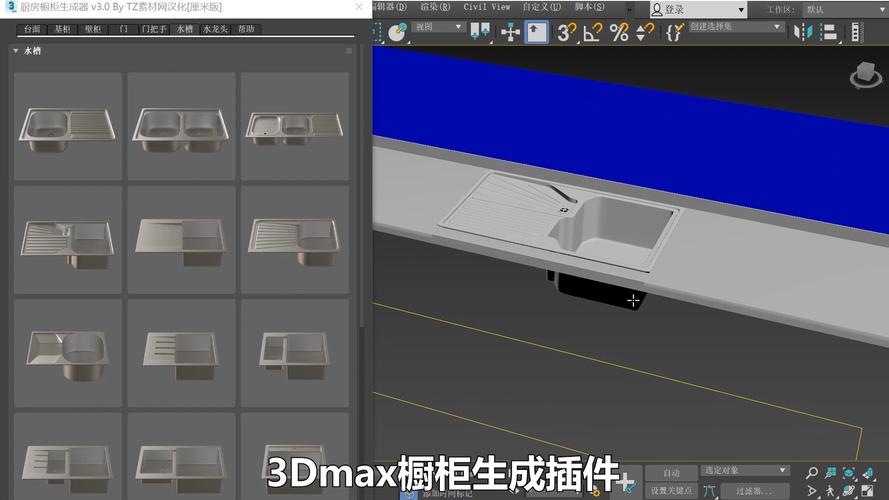Select single-bowl sink with right drainboard thumbnail
The height and width of the screenshot is (500, 889).
pos(68,126)
